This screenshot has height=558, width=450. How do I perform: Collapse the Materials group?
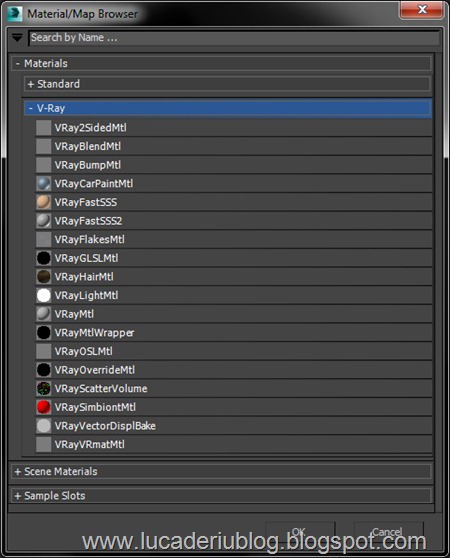18,64
